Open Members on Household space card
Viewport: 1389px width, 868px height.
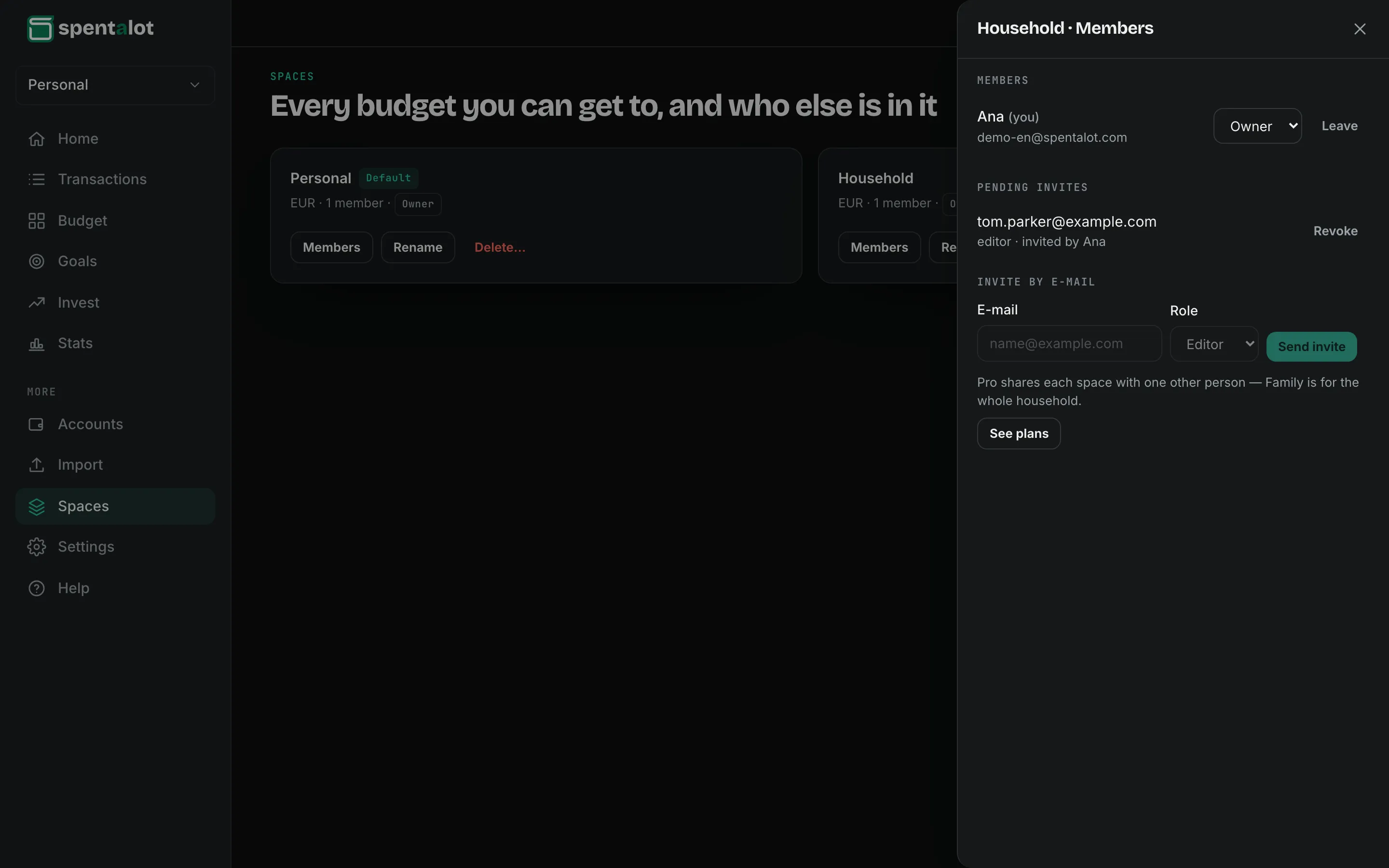(x=879, y=247)
